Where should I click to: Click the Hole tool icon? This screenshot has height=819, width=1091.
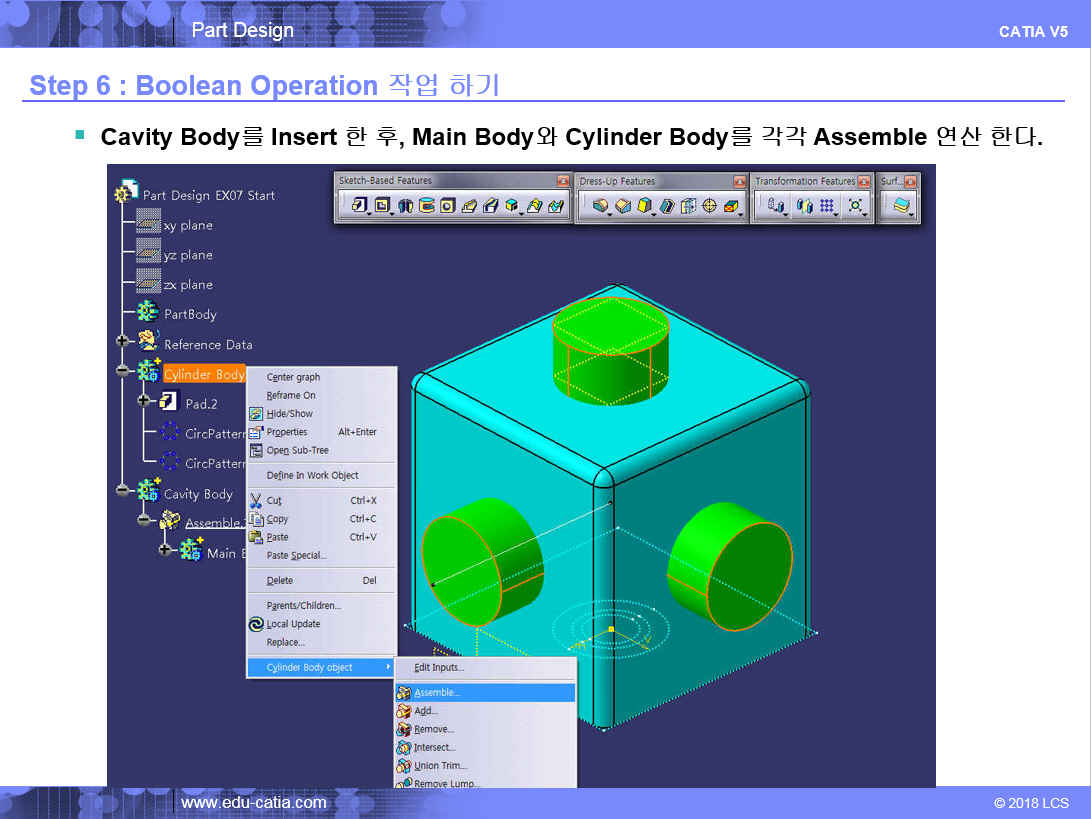tap(447, 206)
